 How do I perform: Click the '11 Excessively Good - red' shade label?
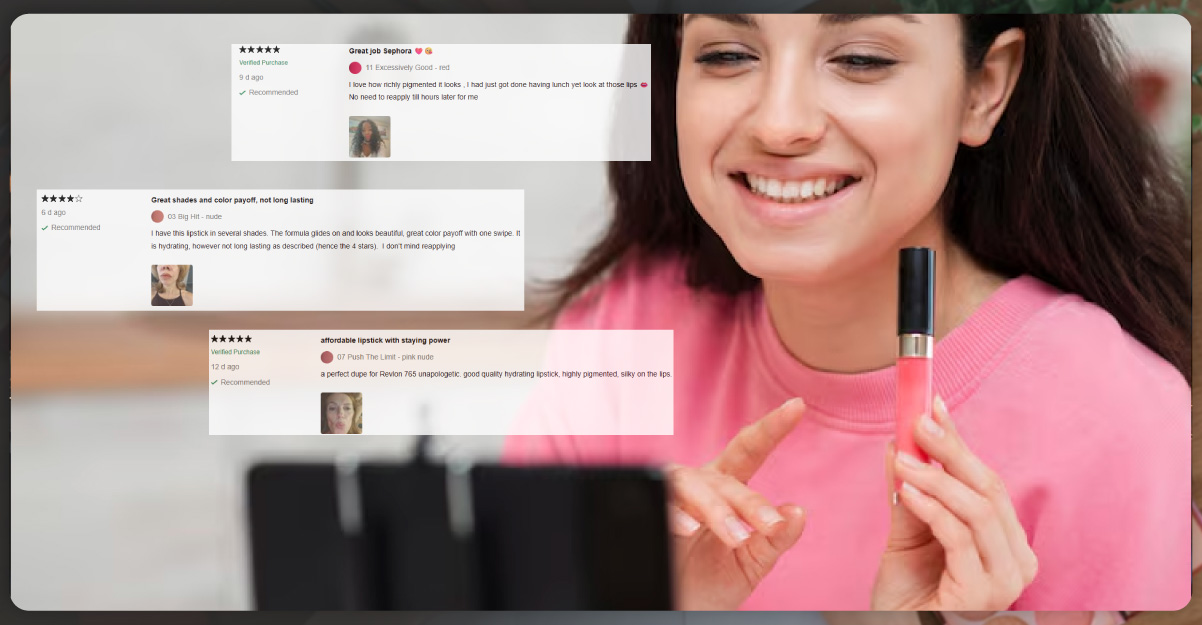click(407, 68)
